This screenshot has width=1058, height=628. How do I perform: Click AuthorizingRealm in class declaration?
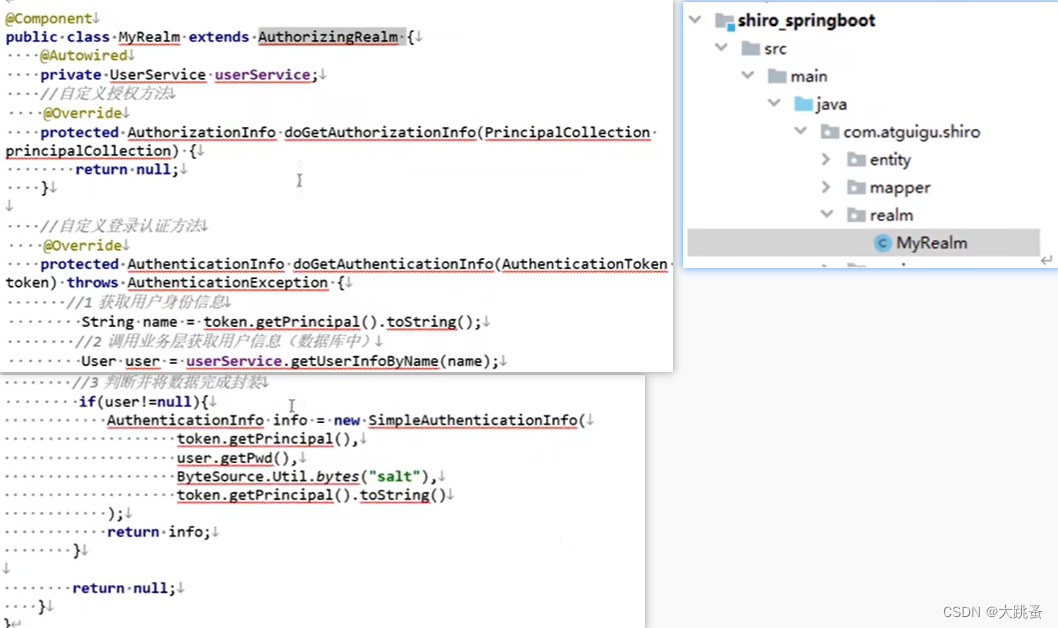coord(328,36)
